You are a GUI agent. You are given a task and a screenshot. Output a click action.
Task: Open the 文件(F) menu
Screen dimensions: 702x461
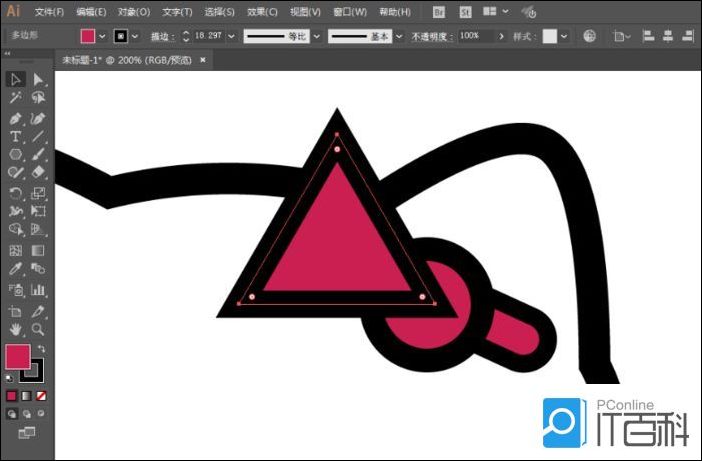tap(49, 12)
